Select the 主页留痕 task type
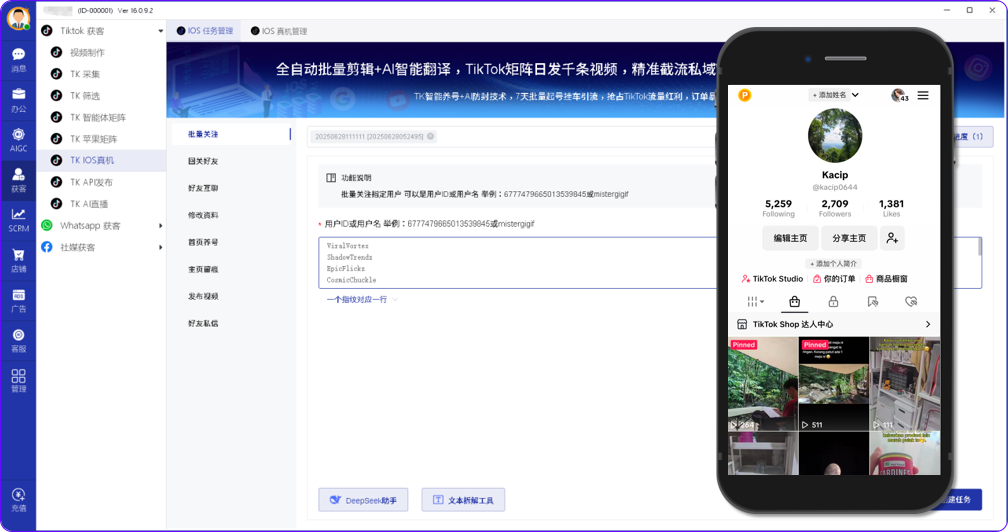 click(203, 269)
